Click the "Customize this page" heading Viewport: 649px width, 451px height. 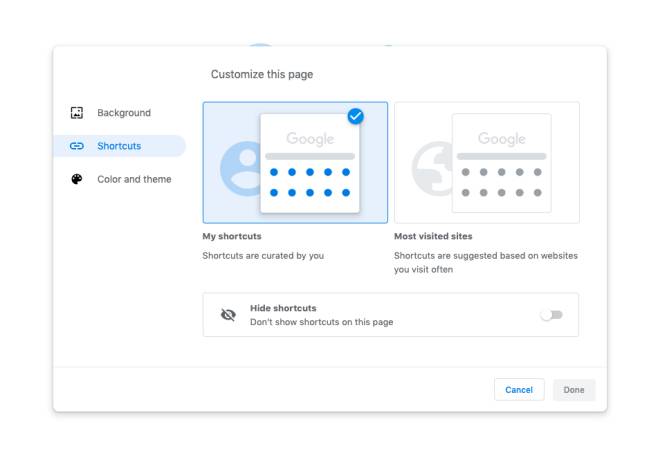click(262, 74)
